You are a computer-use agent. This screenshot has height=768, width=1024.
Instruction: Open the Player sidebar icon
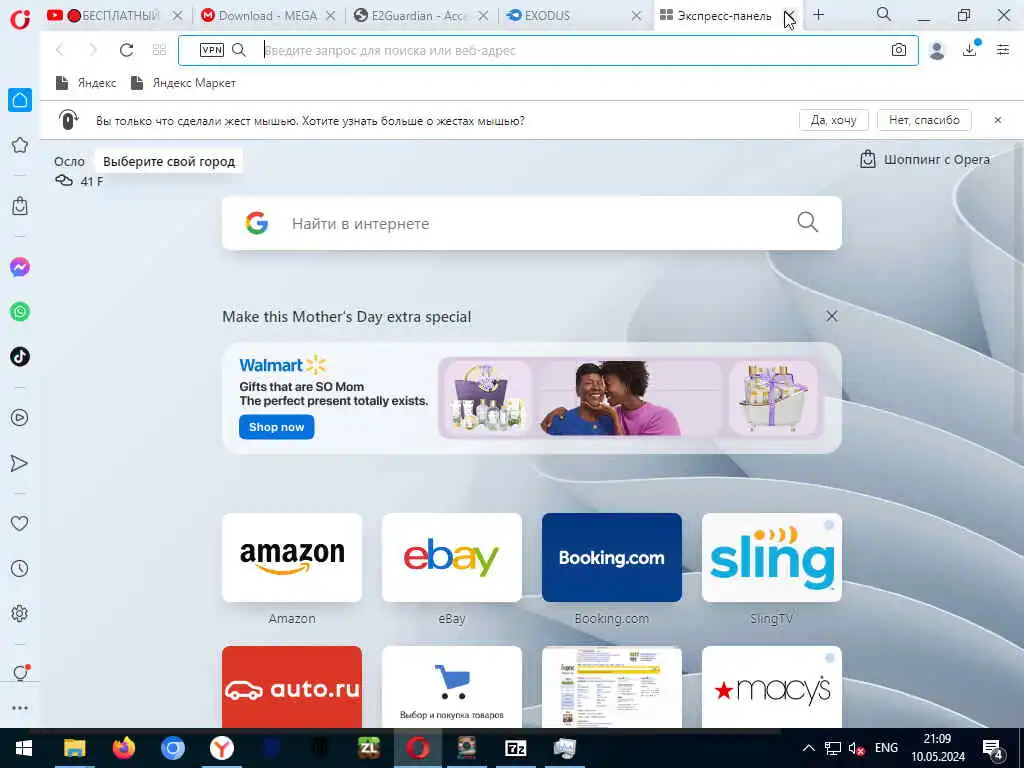20,417
